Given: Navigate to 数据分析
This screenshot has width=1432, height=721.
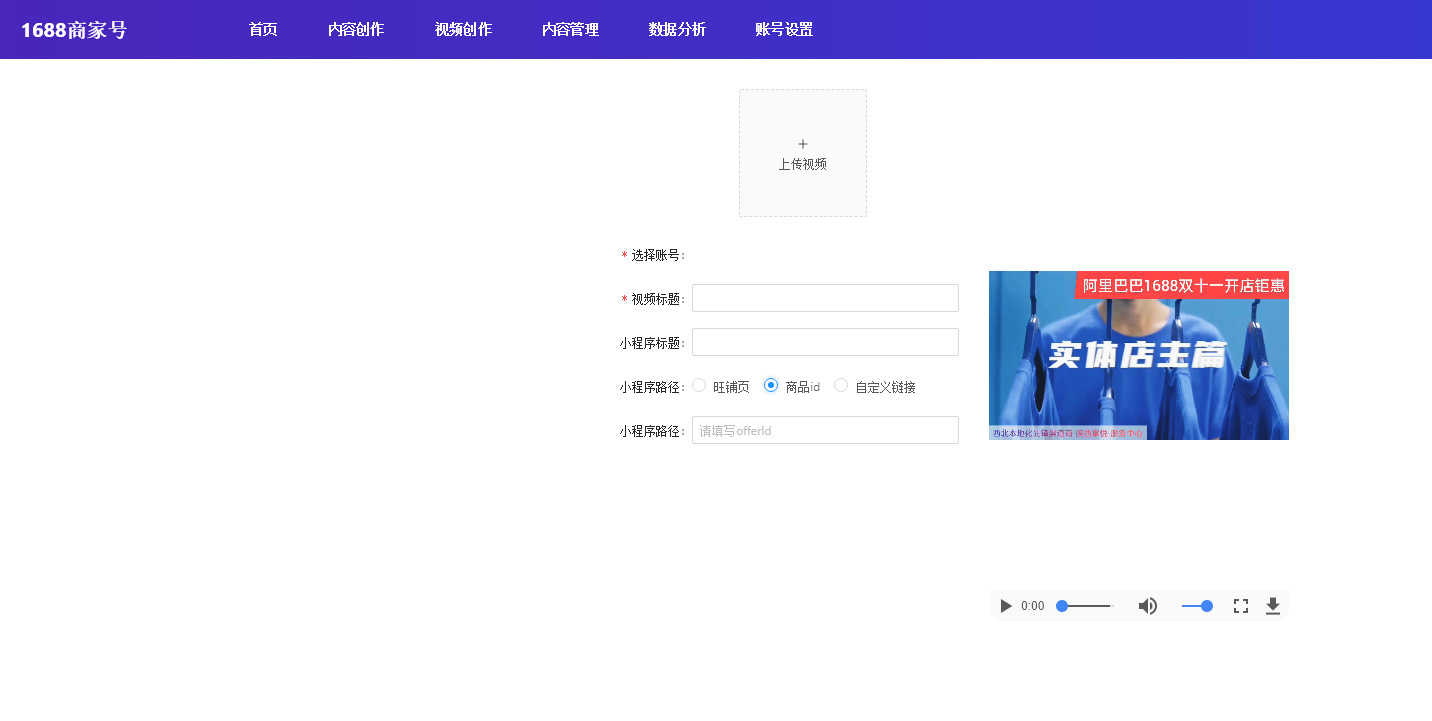Looking at the screenshot, I should [677, 30].
